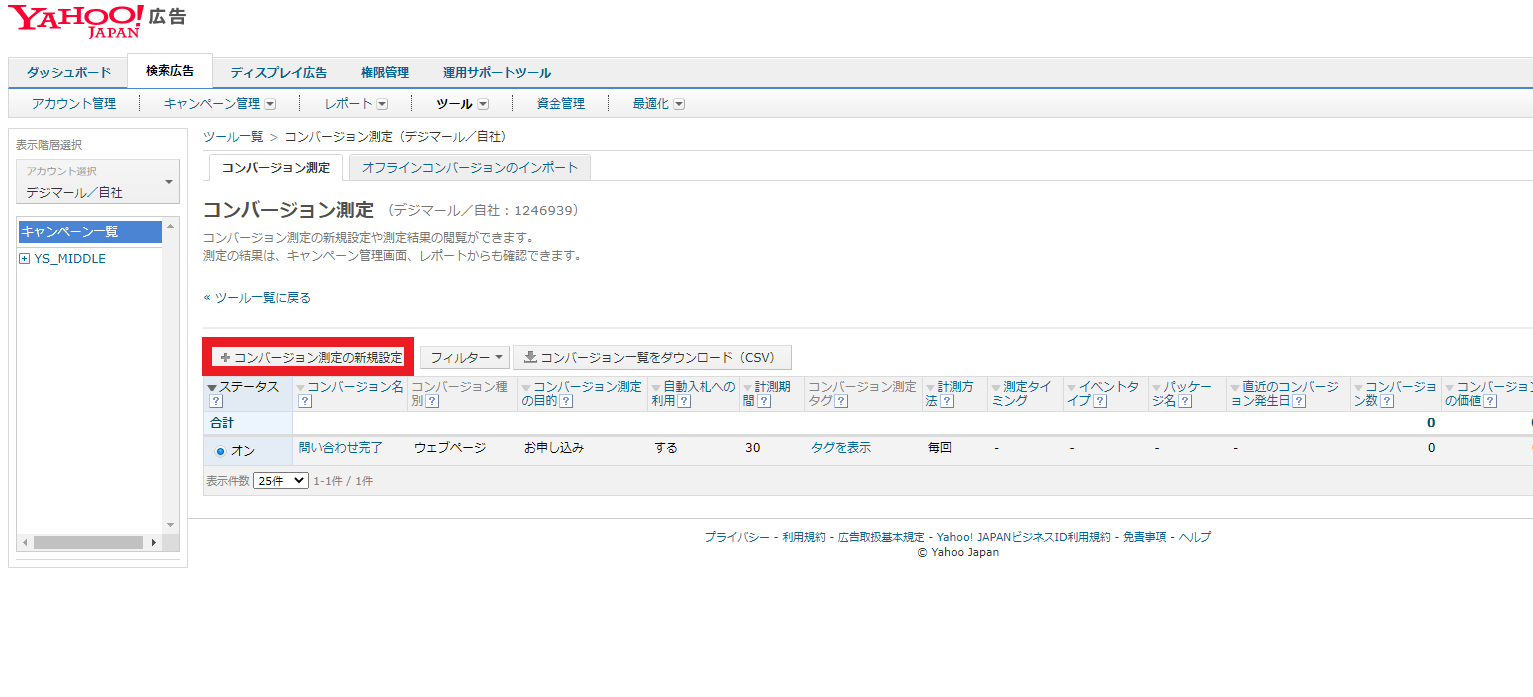Switch to the ダッシュボード tab
The height and width of the screenshot is (697, 1533).
(68, 73)
